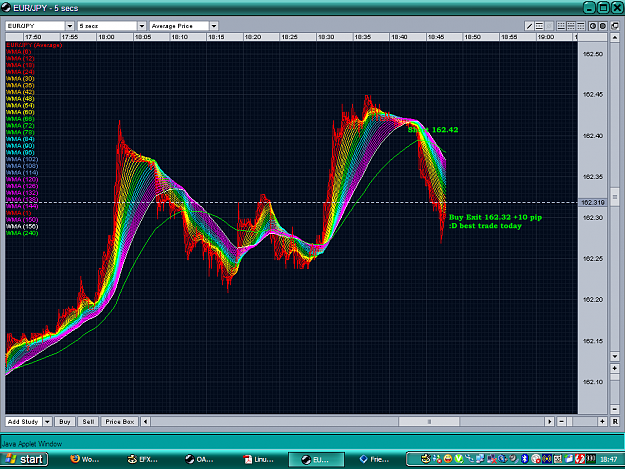
Task: Maximize the EUR/JPY chart window
Action: pyautogui.click(x=604, y=7)
